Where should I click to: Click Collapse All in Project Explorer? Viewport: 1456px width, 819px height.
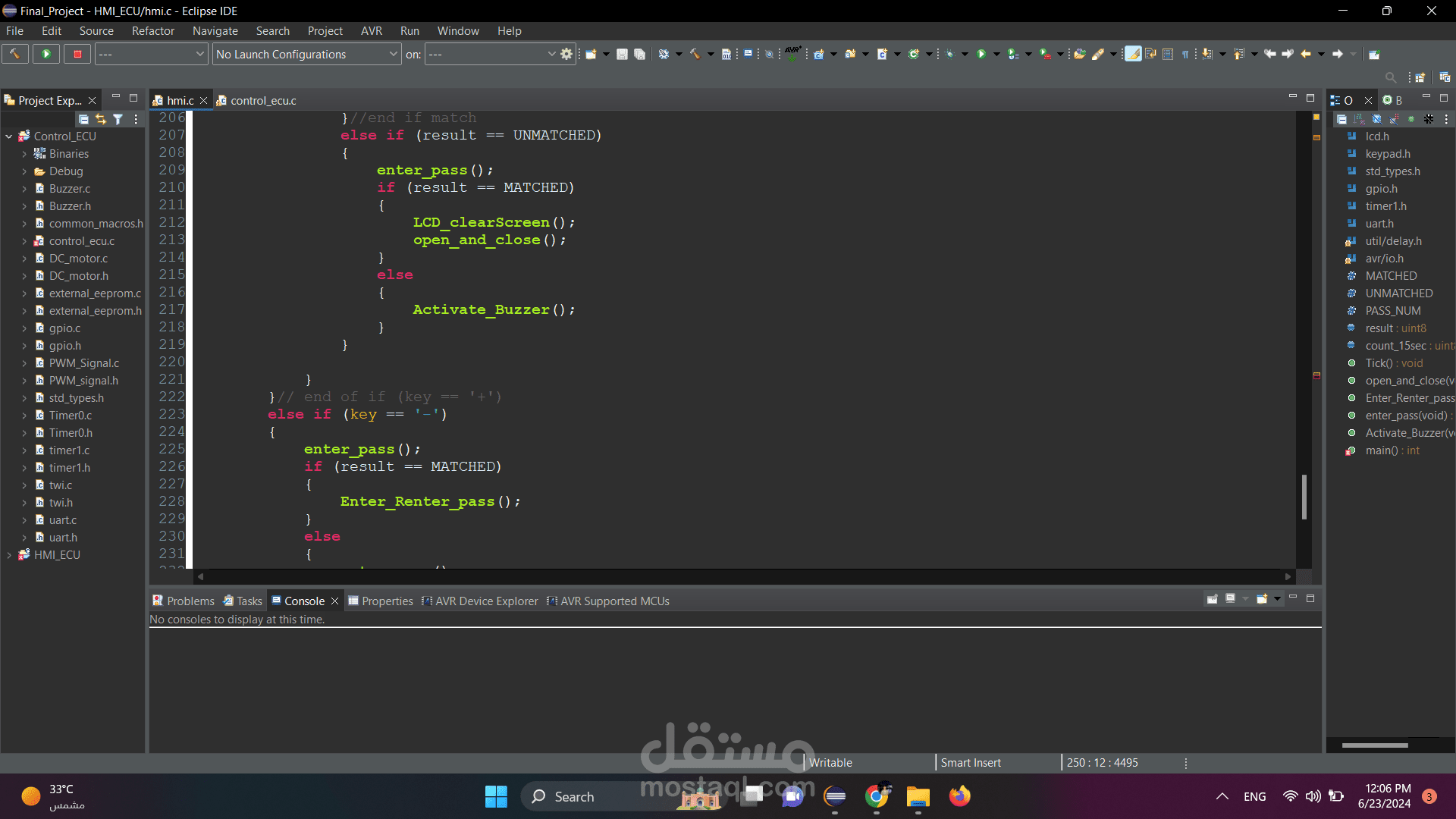[83, 119]
